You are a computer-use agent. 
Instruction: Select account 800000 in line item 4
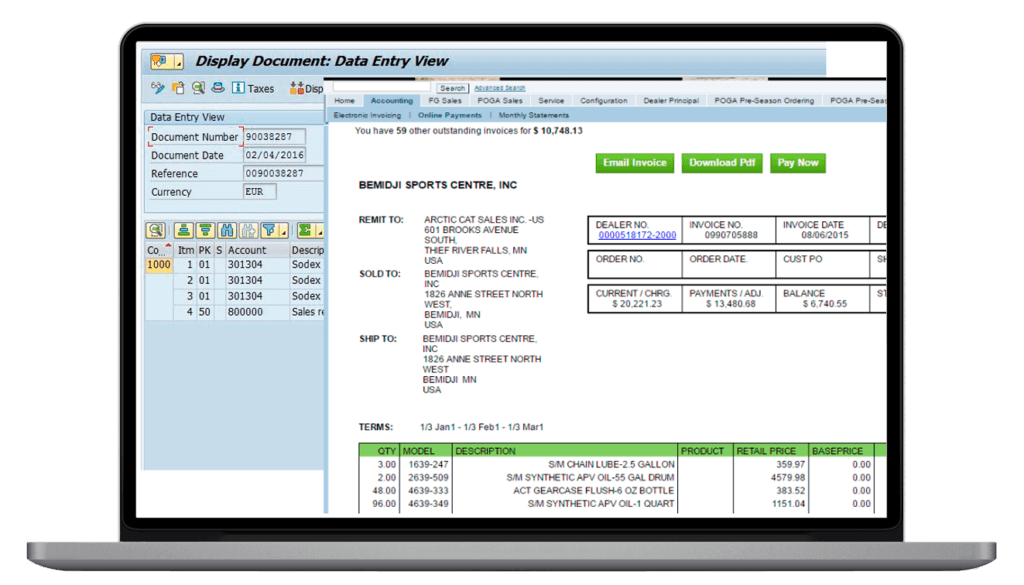(256, 312)
